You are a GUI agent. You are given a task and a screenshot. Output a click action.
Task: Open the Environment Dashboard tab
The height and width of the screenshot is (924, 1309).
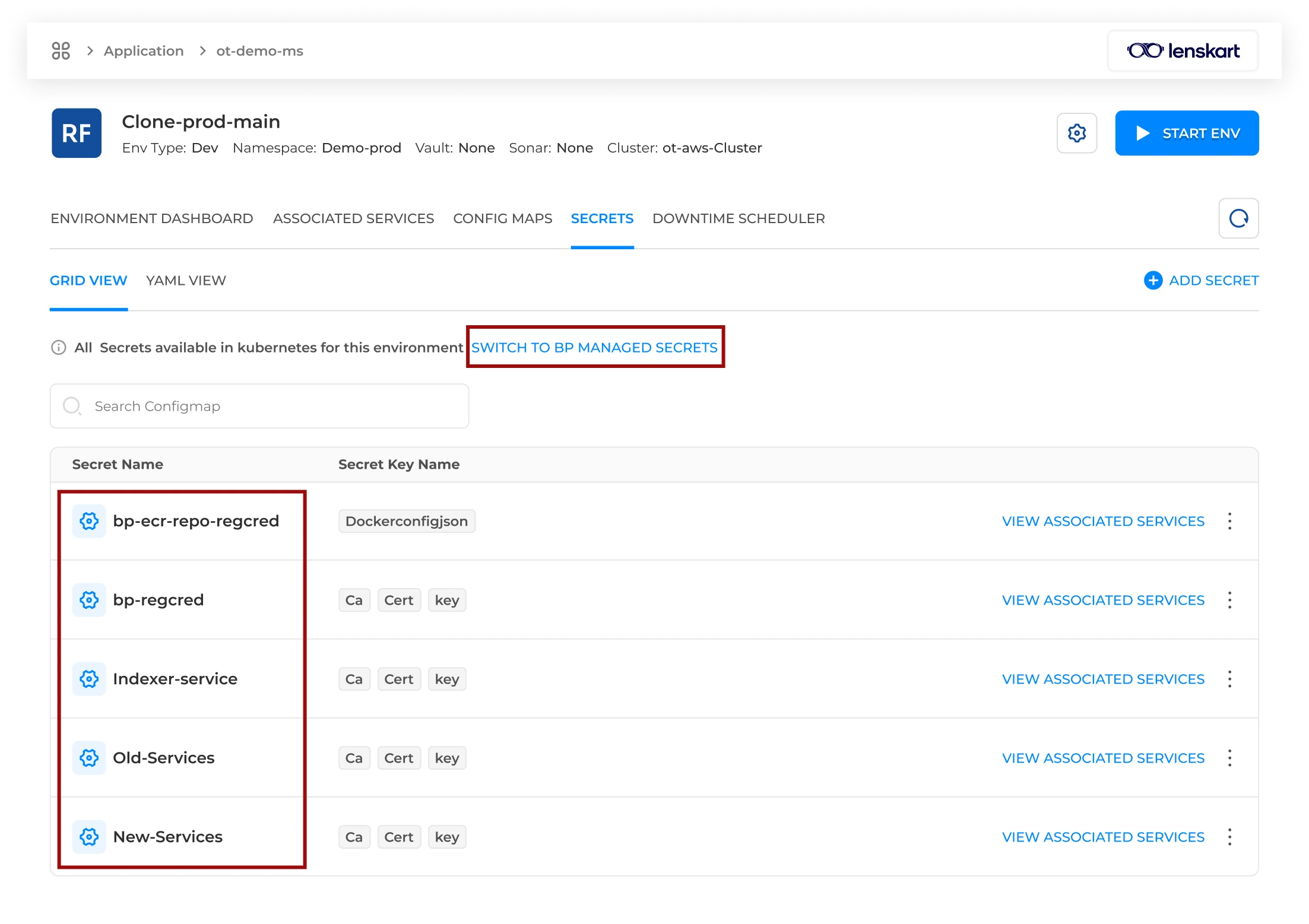[152, 218]
